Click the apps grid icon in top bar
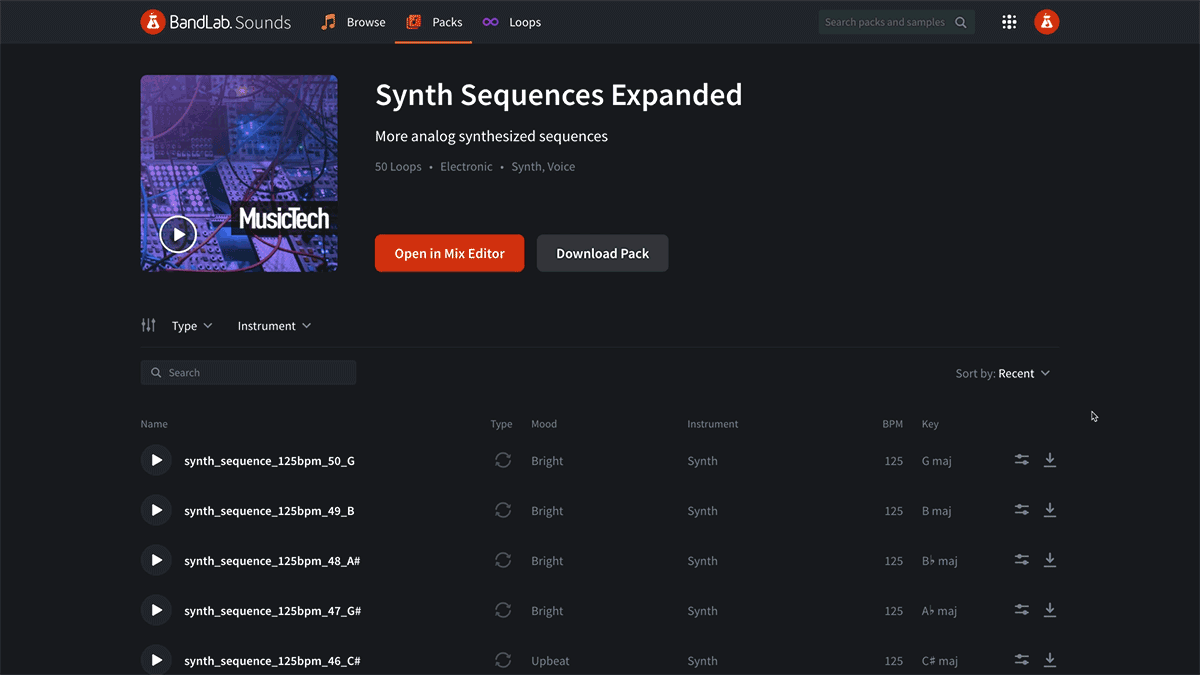 click(1009, 21)
